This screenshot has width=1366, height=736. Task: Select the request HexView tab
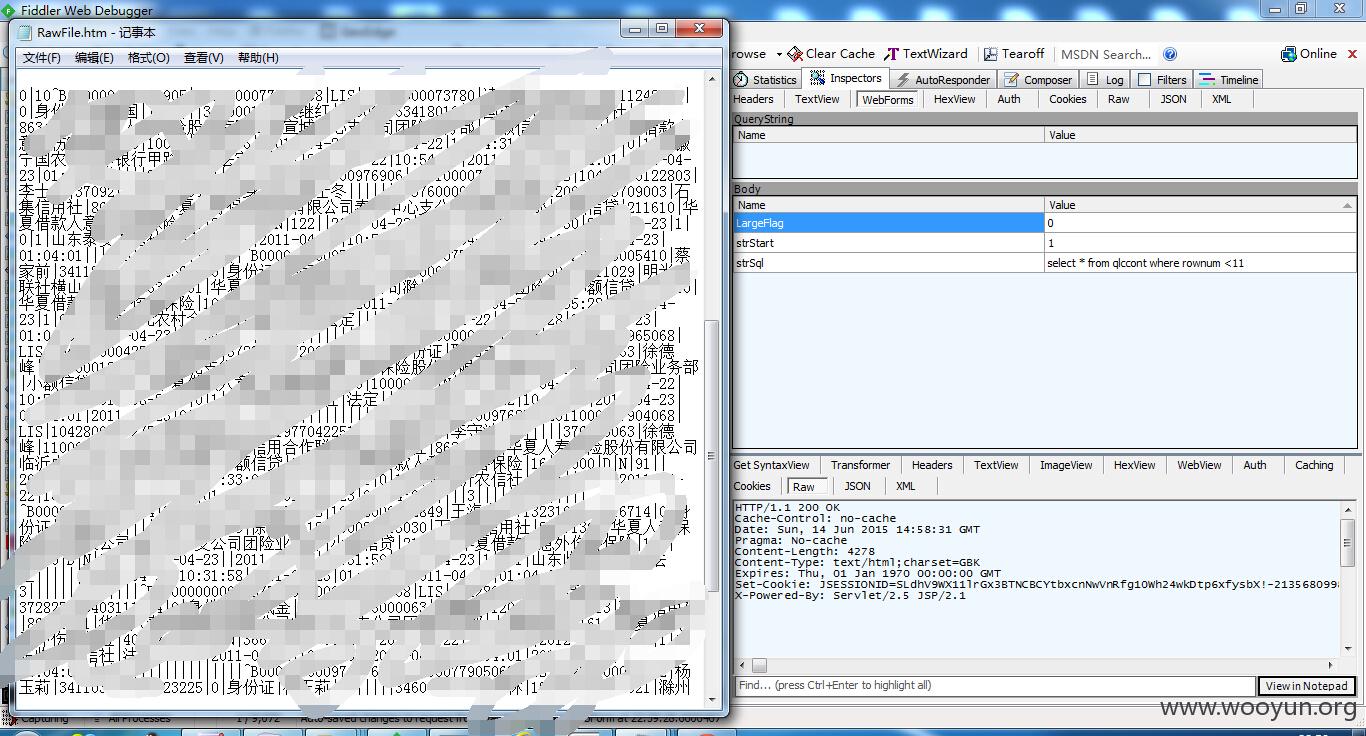click(x=954, y=99)
